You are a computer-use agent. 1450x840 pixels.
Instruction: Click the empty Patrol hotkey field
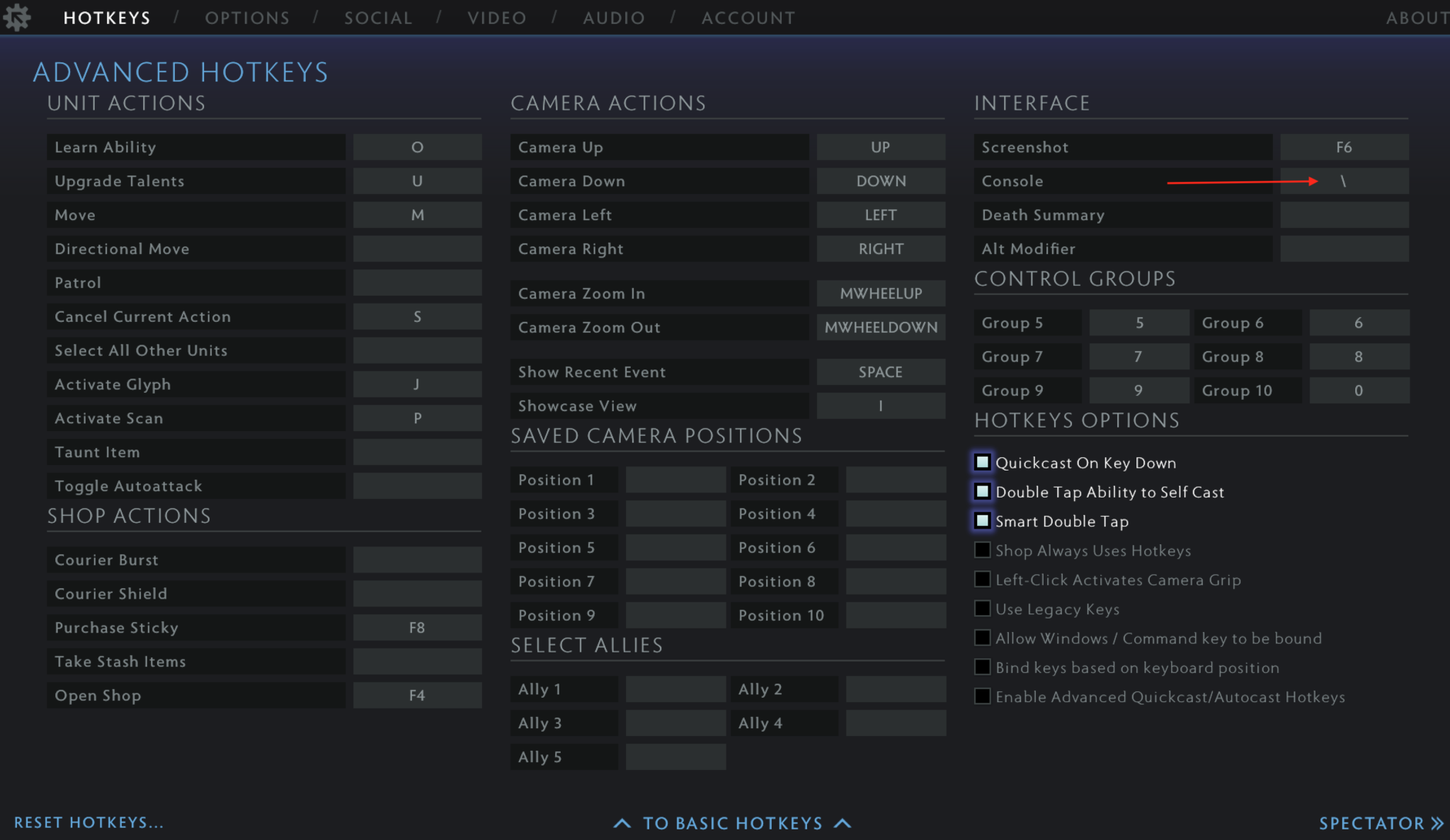point(417,282)
